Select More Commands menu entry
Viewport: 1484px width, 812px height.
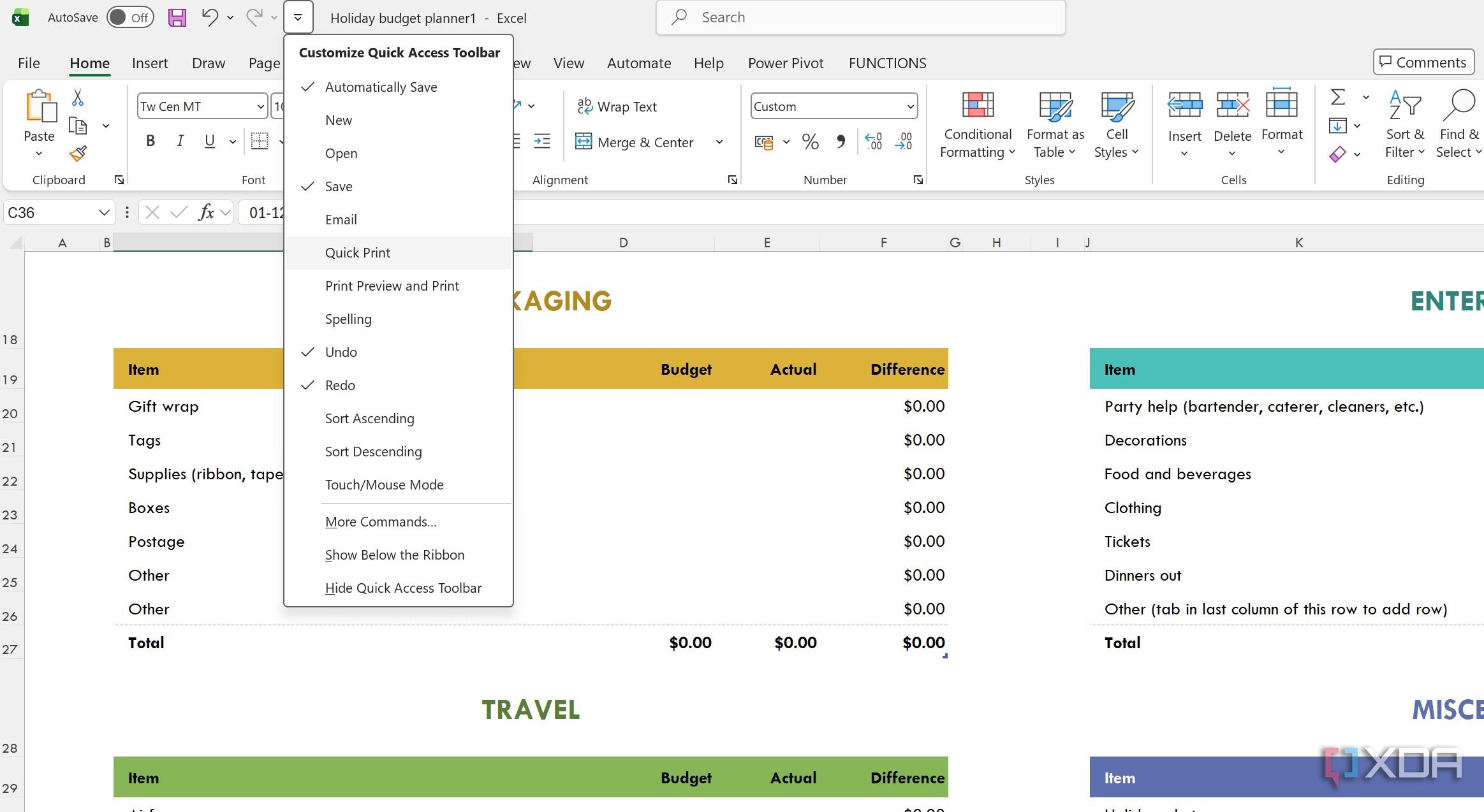pos(380,521)
